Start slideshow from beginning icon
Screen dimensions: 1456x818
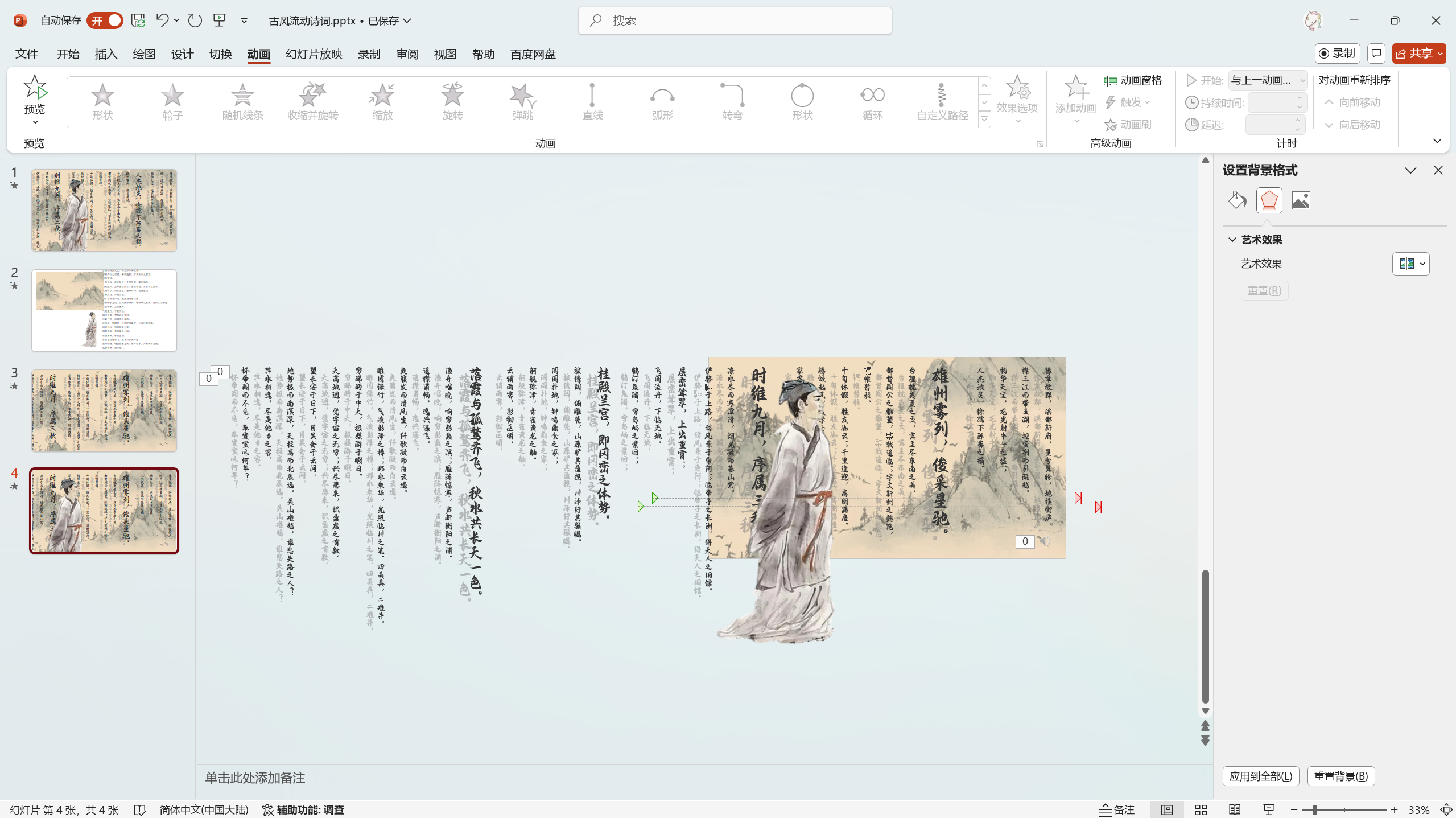[220, 20]
